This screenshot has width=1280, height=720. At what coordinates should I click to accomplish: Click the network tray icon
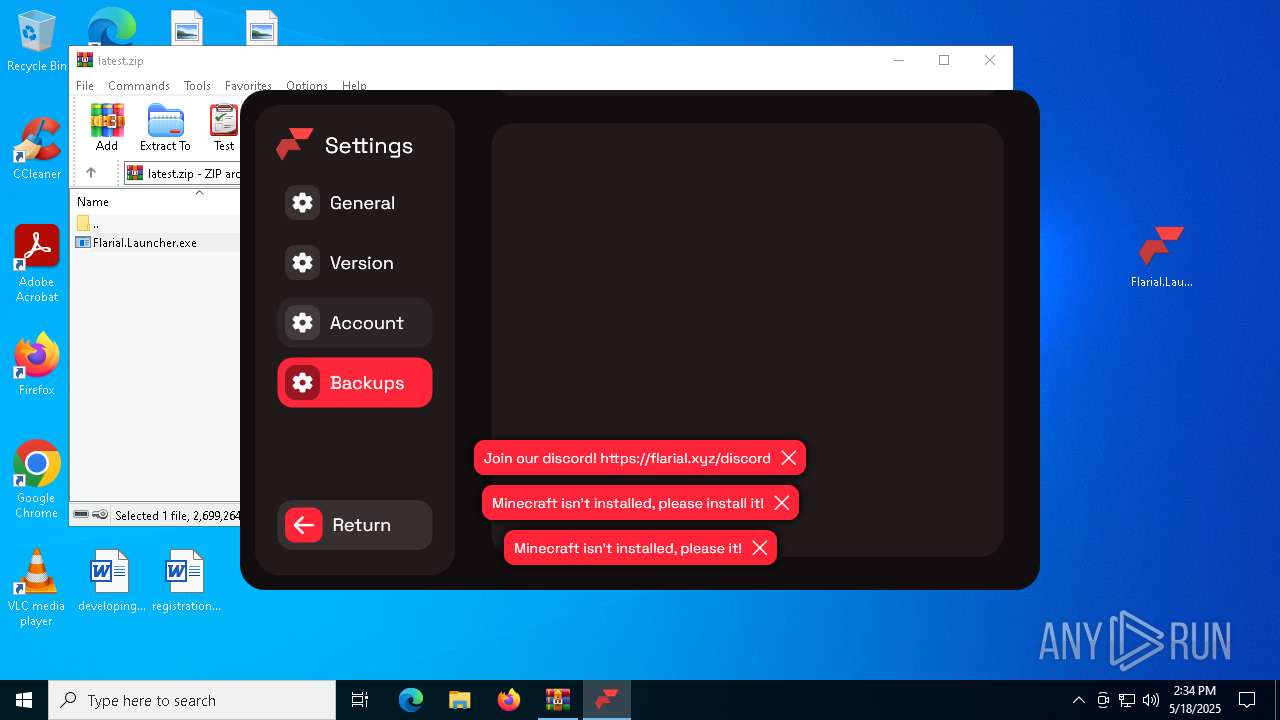pyautogui.click(x=1127, y=700)
